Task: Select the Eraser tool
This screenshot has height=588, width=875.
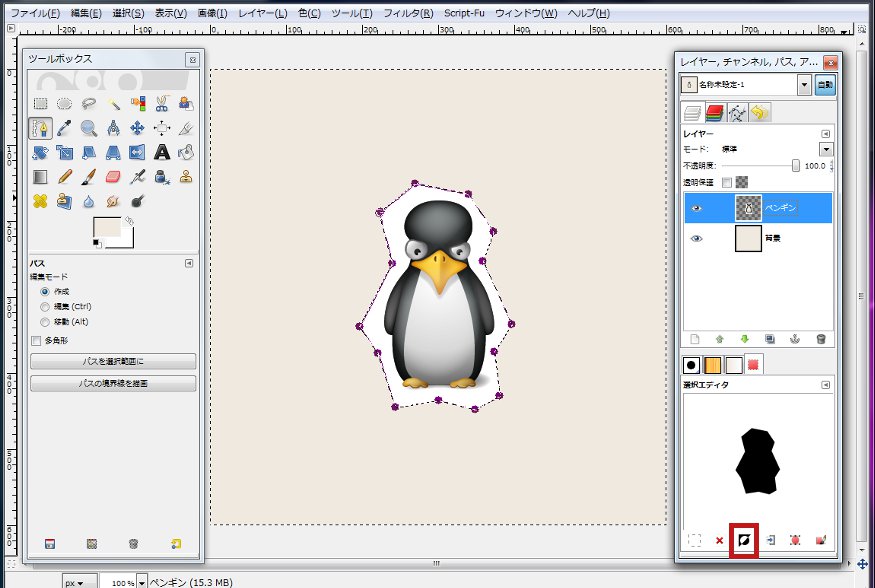Action: (113, 177)
